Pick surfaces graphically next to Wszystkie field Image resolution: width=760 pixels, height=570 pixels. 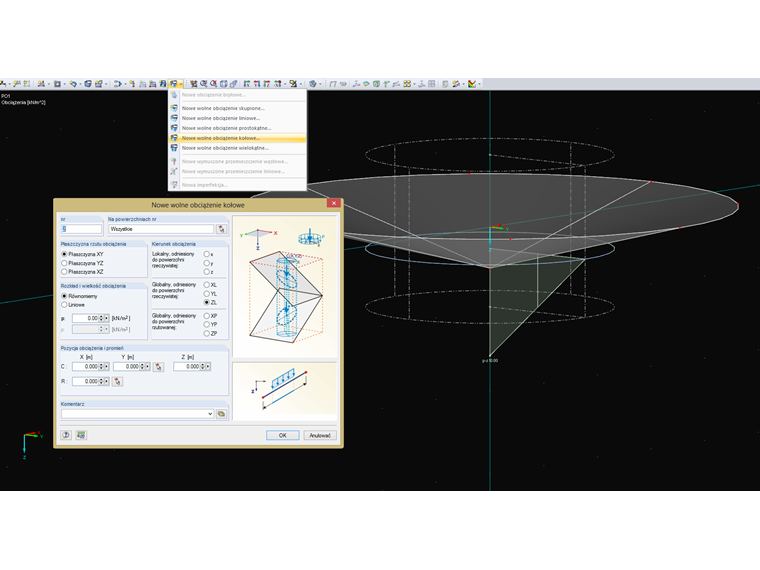point(222,229)
